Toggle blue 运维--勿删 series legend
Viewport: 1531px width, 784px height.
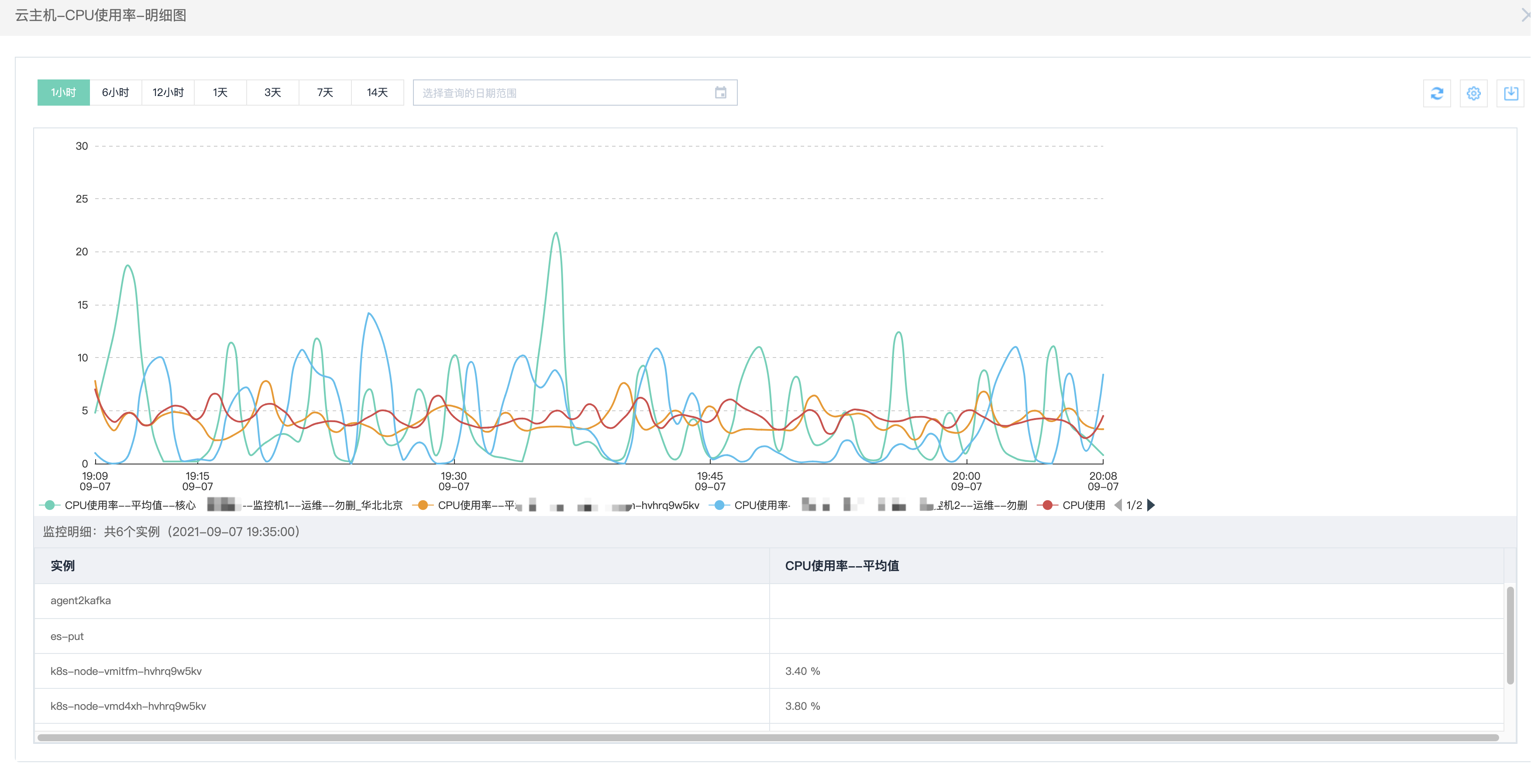coord(719,505)
